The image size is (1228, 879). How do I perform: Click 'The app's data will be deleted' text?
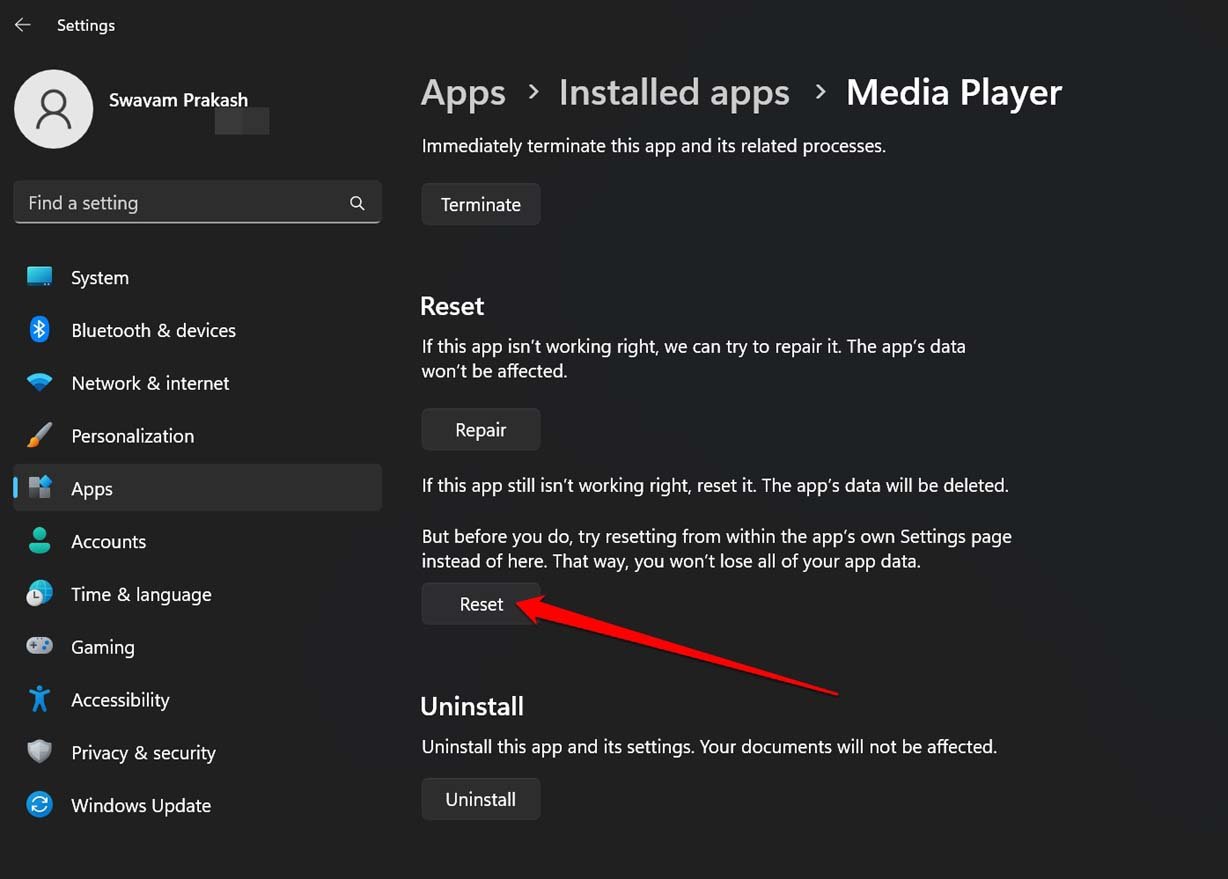885,486
